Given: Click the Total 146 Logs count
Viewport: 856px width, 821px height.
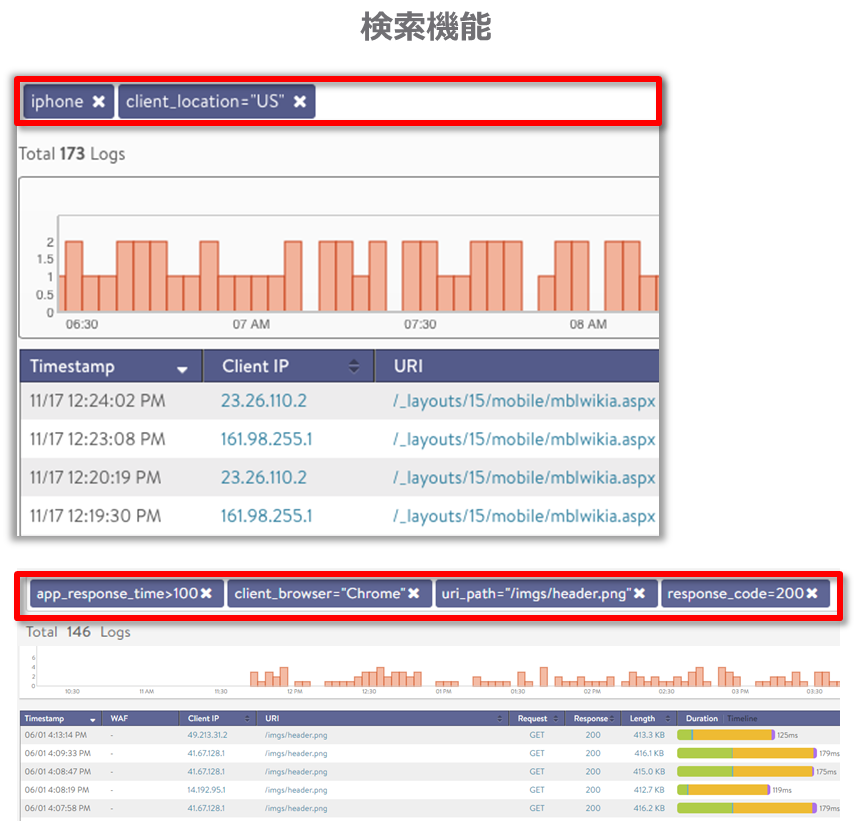Looking at the screenshot, I should [x=78, y=632].
